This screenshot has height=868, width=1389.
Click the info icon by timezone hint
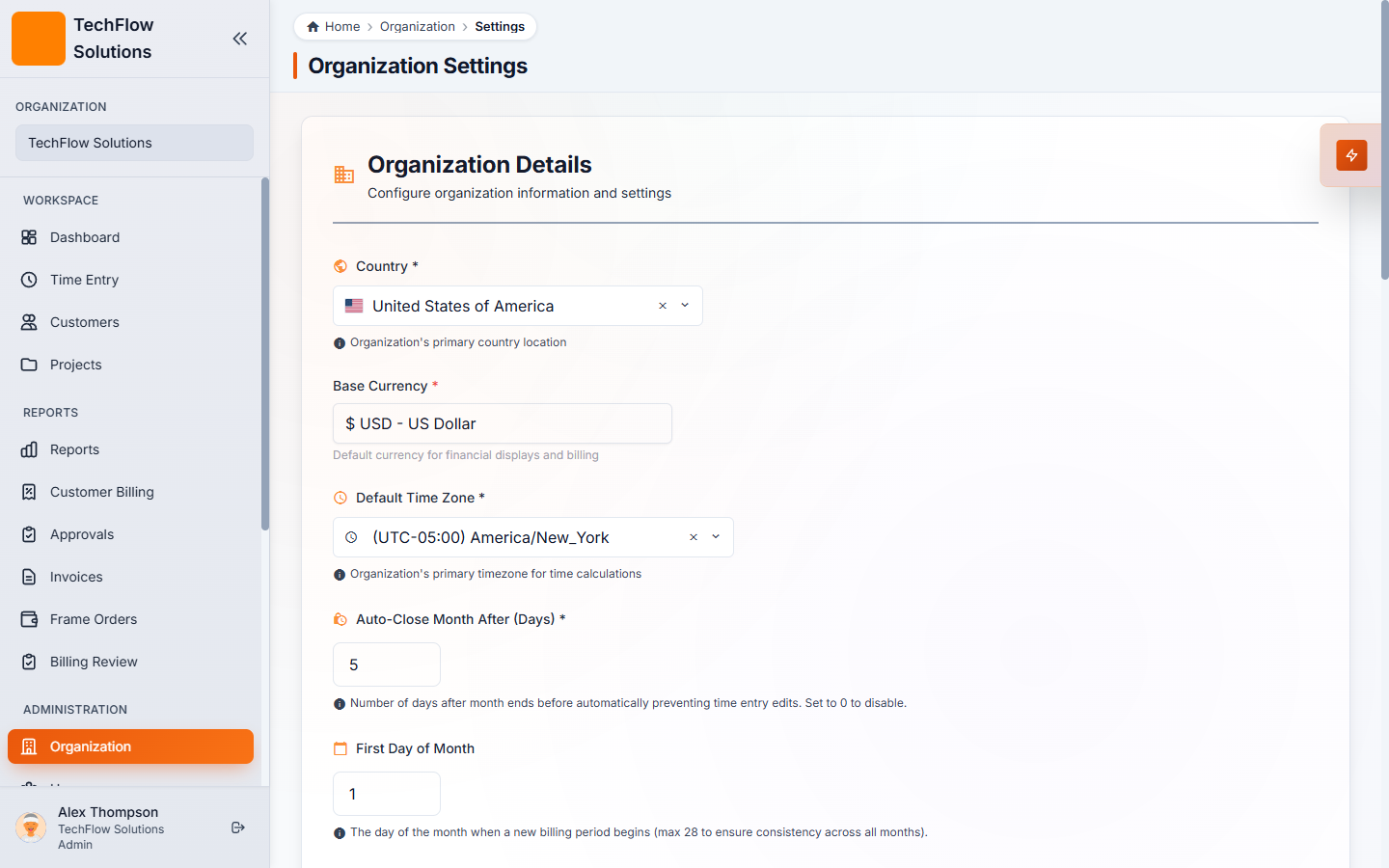(340, 575)
